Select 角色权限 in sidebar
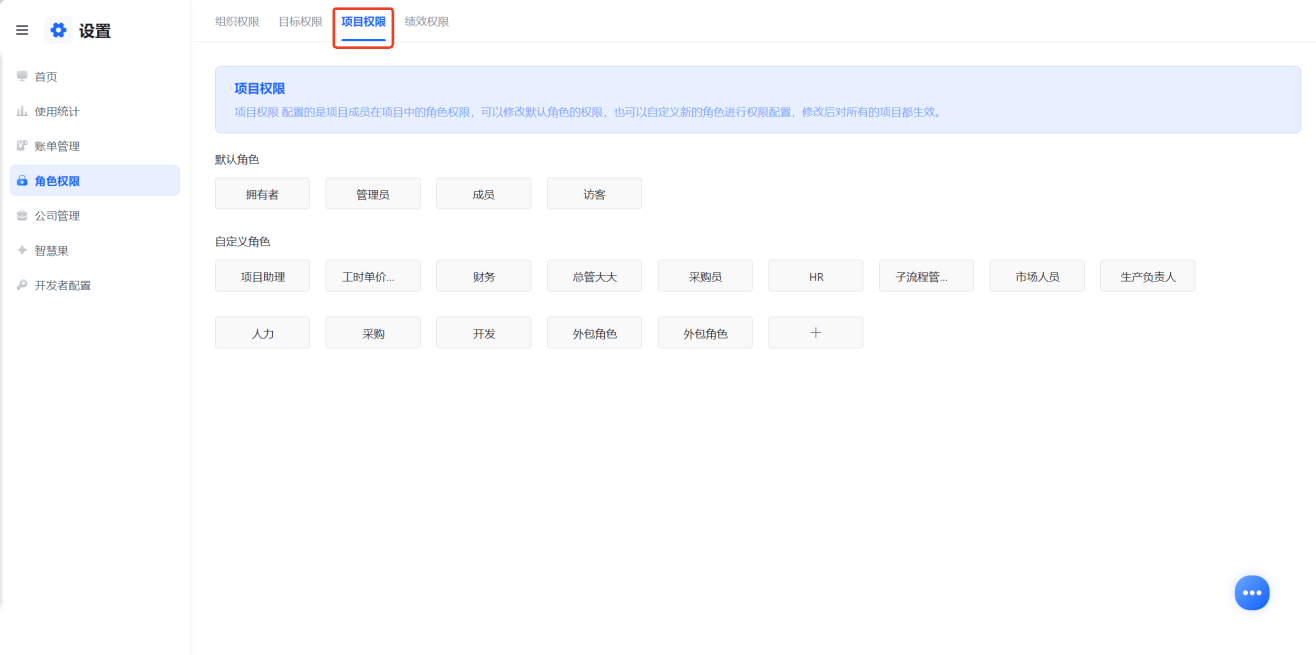This screenshot has width=1316, height=655. (x=95, y=181)
